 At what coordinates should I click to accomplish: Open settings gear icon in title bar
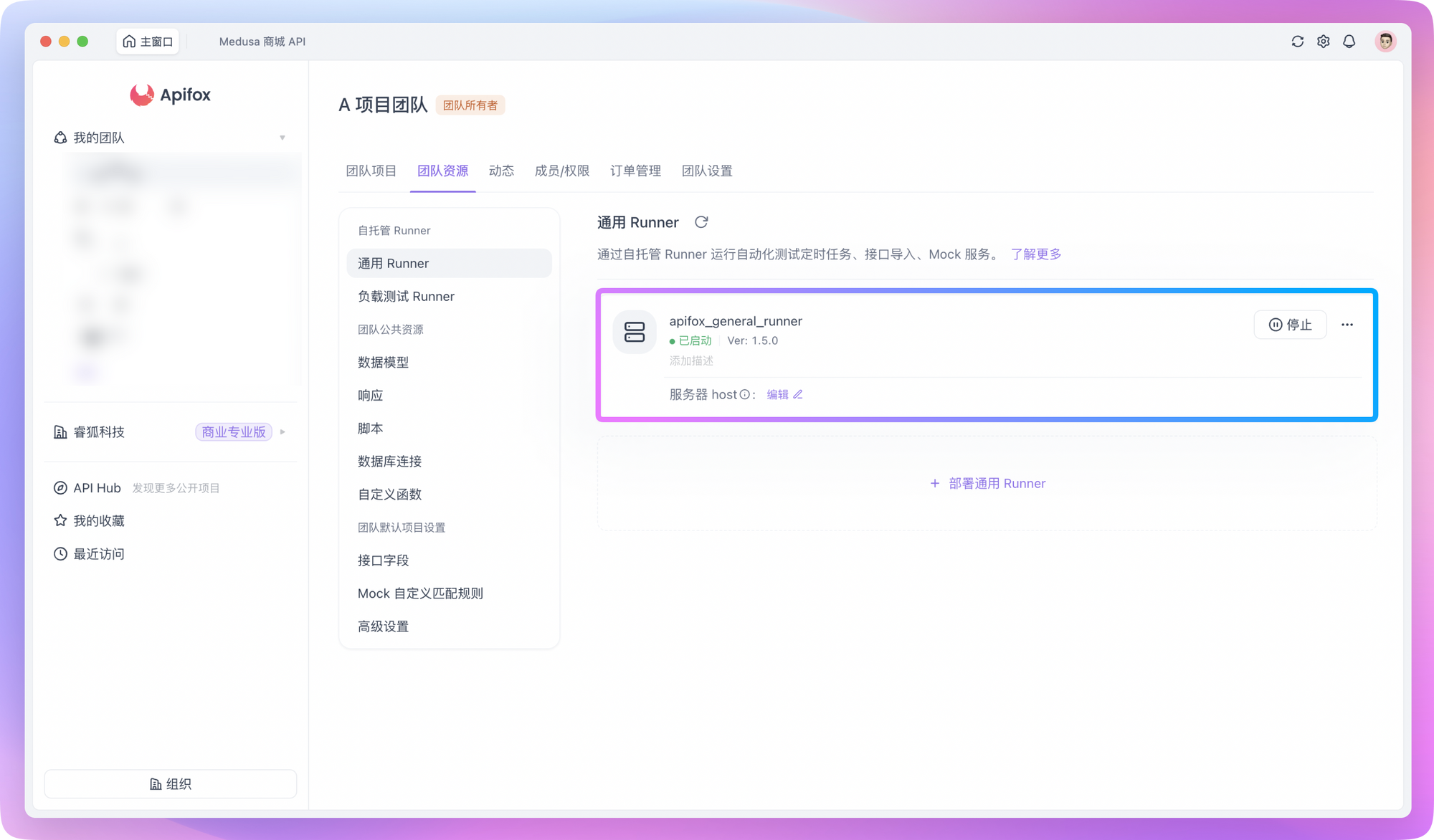[1323, 42]
